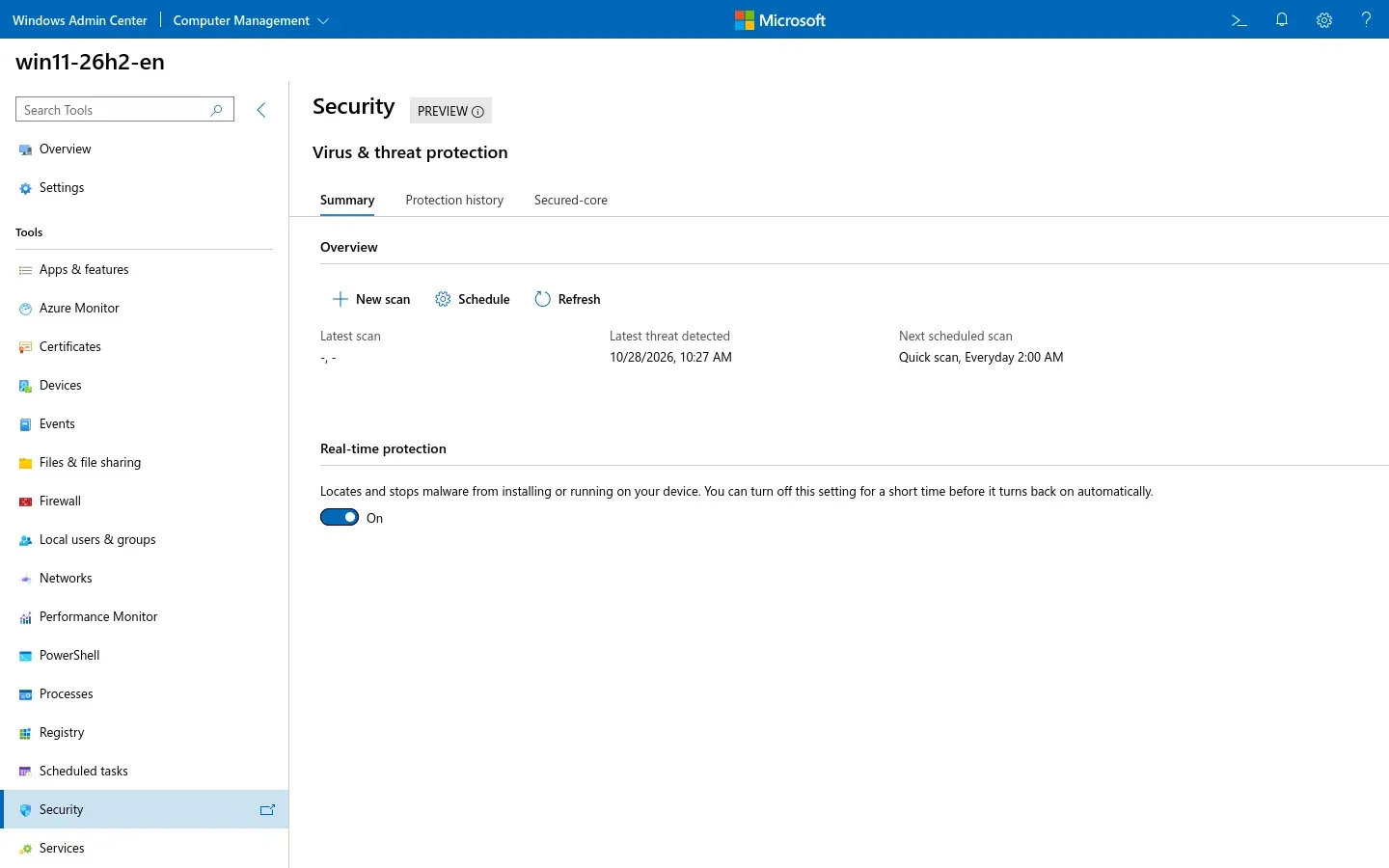Image resolution: width=1389 pixels, height=868 pixels.
Task: Open the Registry tool label
Action: [x=62, y=733]
